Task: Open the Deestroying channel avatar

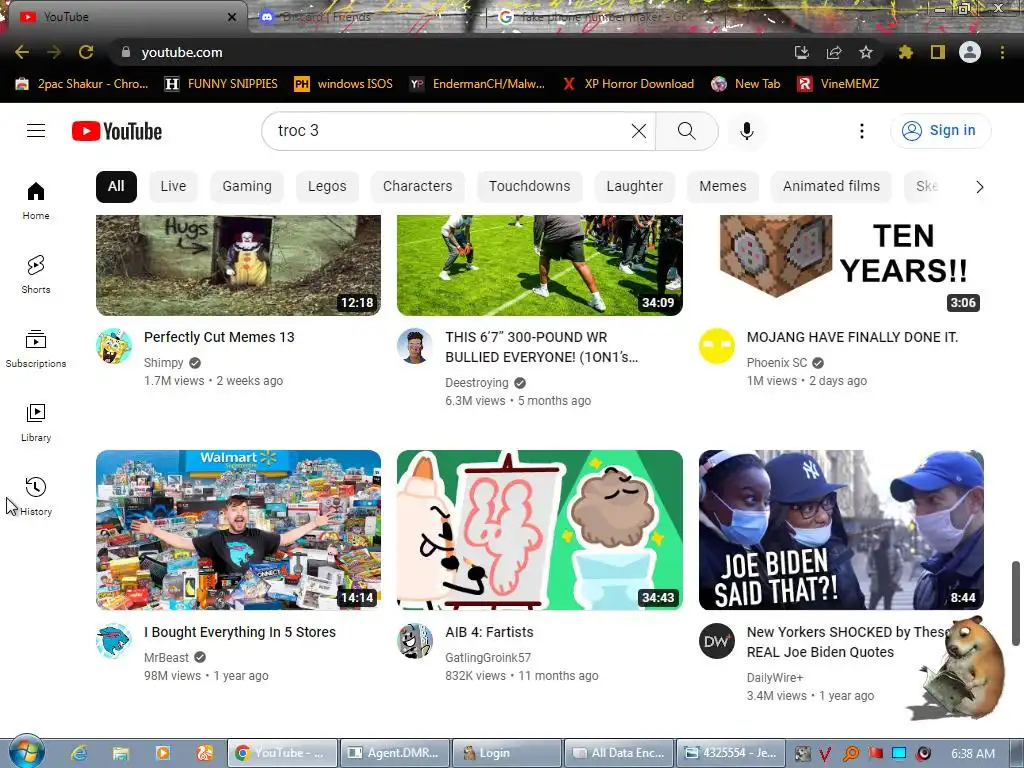Action: click(415, 346)
